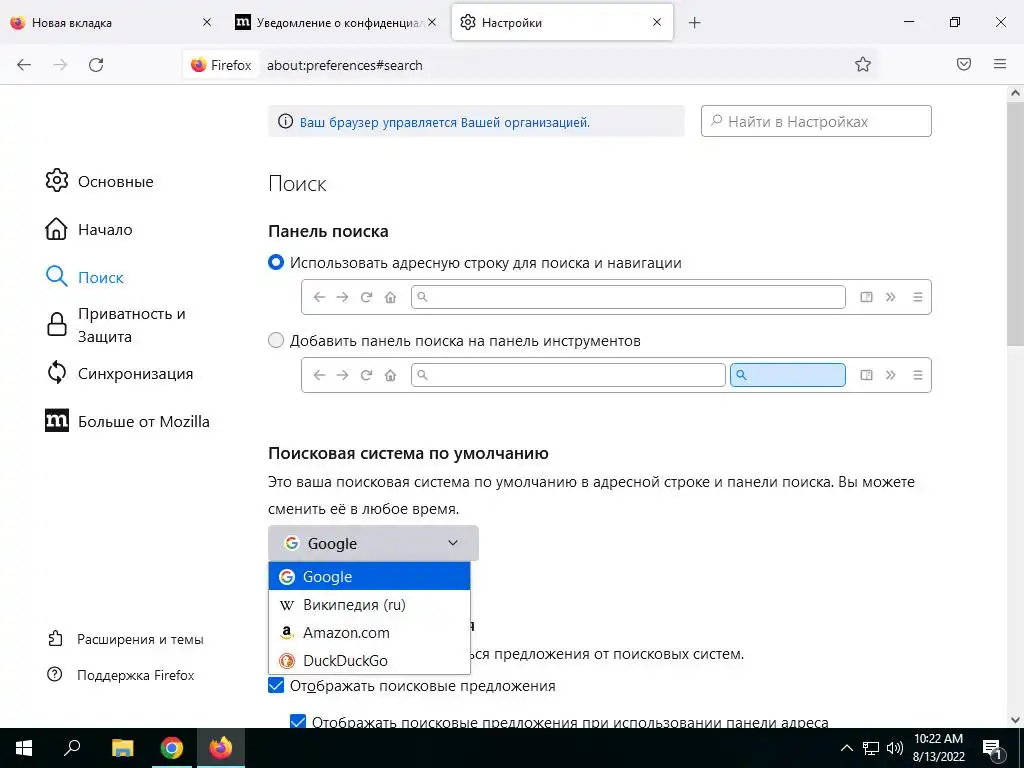Image resolution: width=1024 pixels, height=768 pixels.
Task: Open the Основные settings category
Action: (99, 181)
